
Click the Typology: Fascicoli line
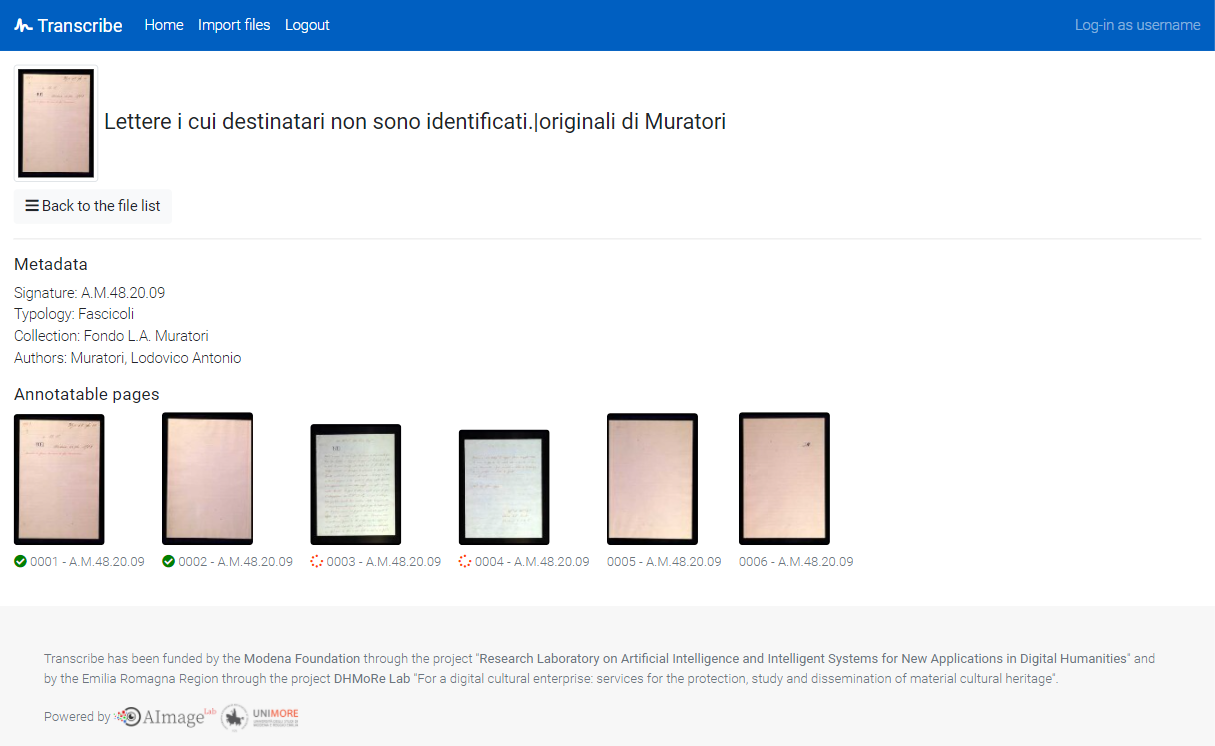point(74,314)
